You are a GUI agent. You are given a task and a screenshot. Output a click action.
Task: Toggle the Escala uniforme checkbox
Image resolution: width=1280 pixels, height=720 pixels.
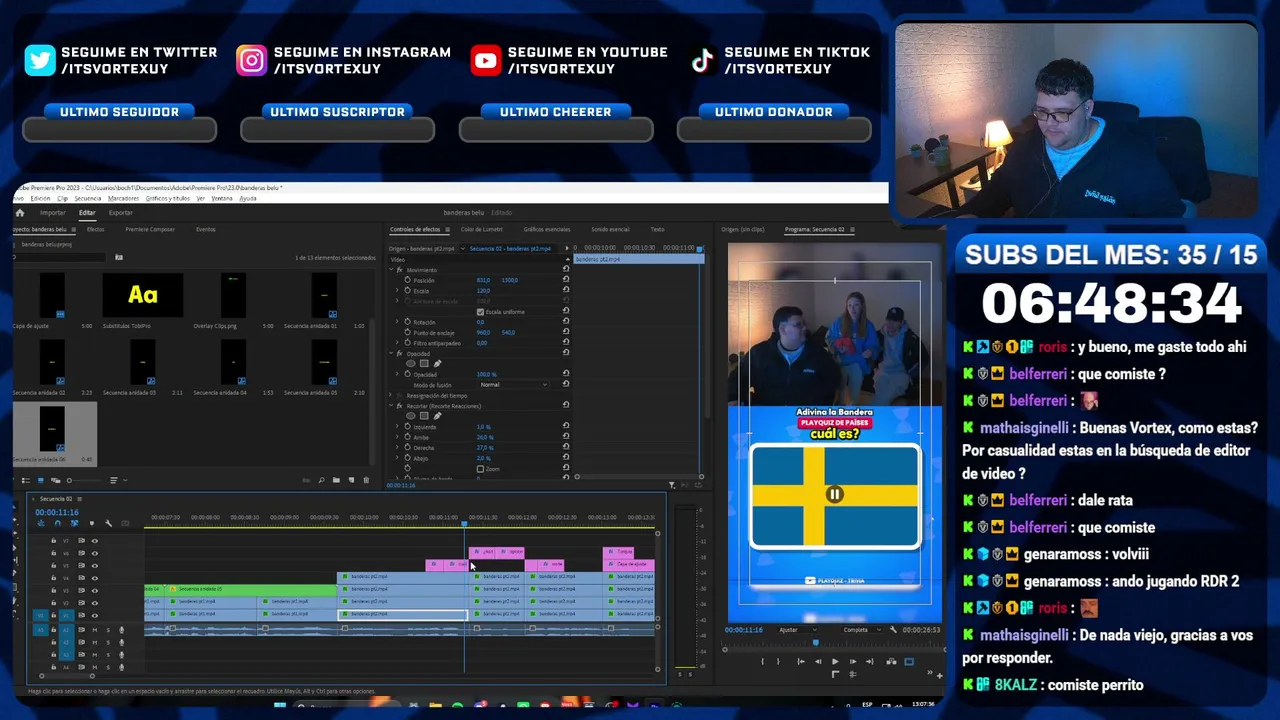click(x=480, y=312)
